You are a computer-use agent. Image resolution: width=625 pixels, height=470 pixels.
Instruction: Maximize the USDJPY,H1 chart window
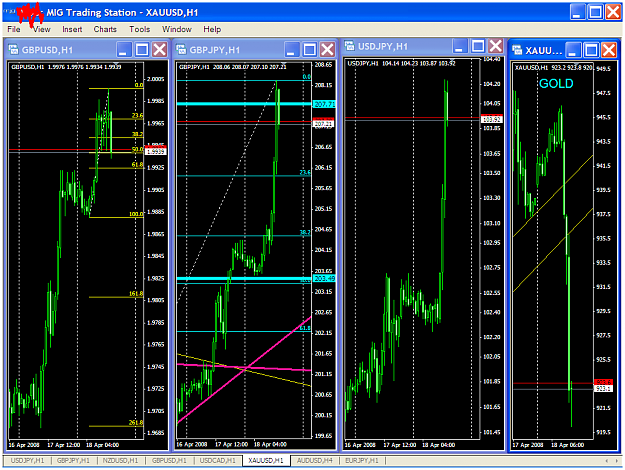point(478,46)
